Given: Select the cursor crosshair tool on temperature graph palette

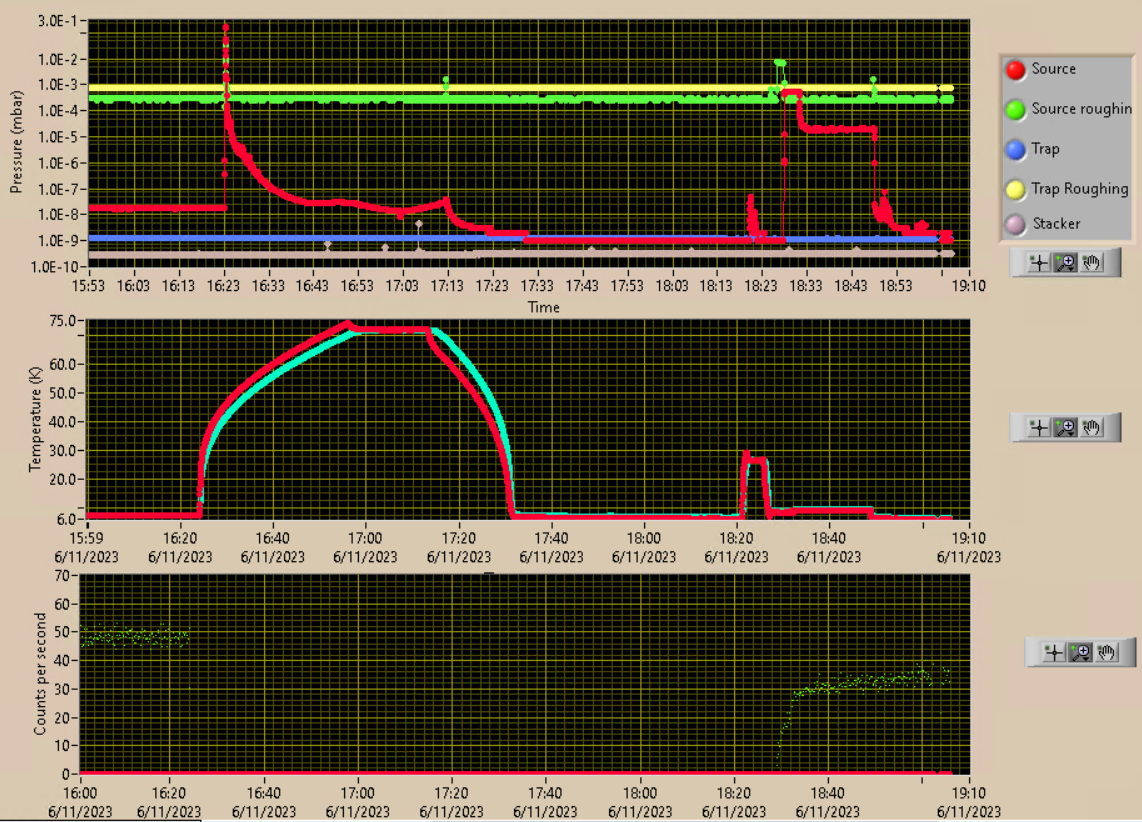Looking at the screenshot, I should click(1039, 427).
